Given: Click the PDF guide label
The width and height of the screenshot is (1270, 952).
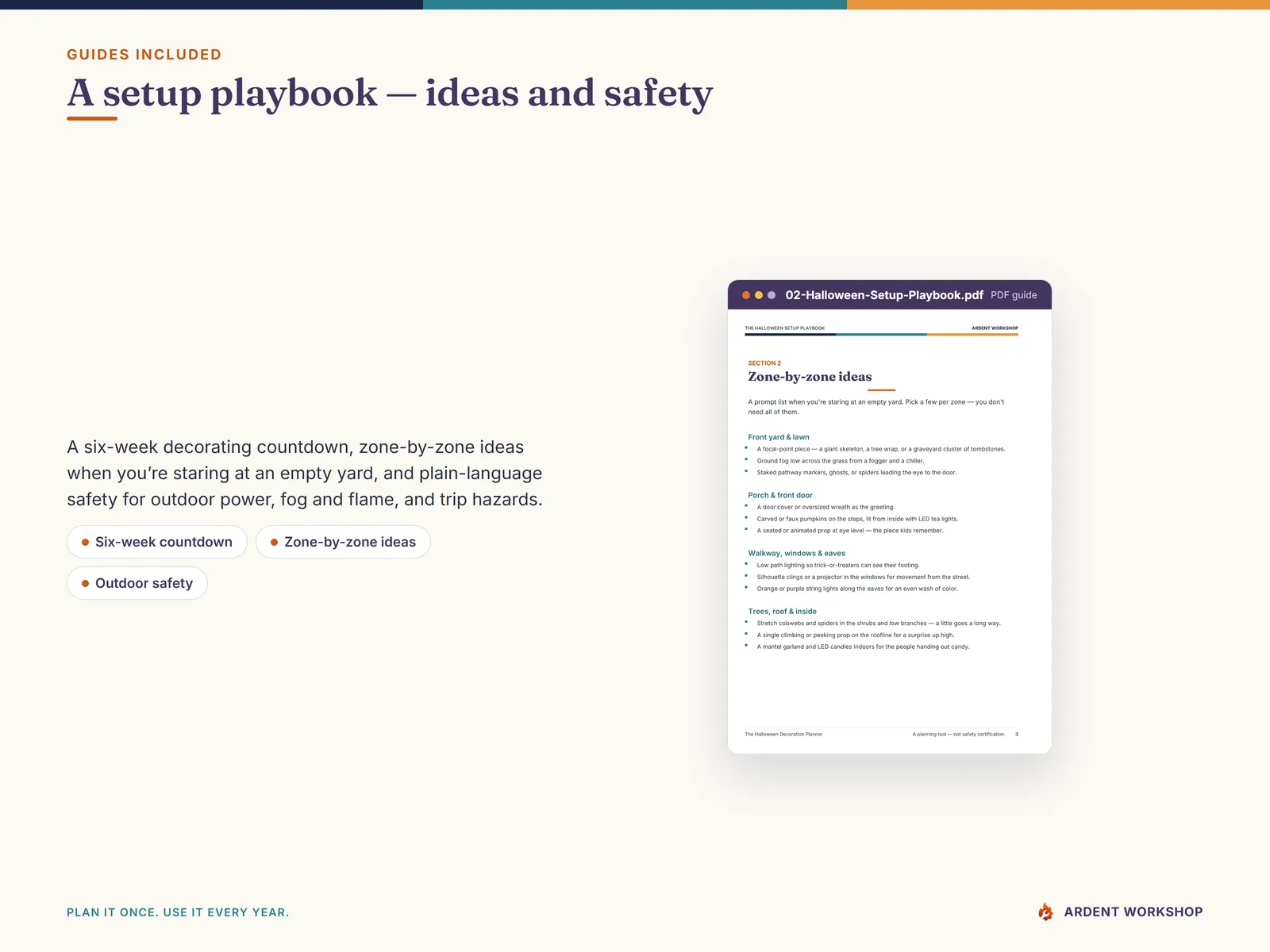Looking at the screenshot, I should coord(1014,295).
